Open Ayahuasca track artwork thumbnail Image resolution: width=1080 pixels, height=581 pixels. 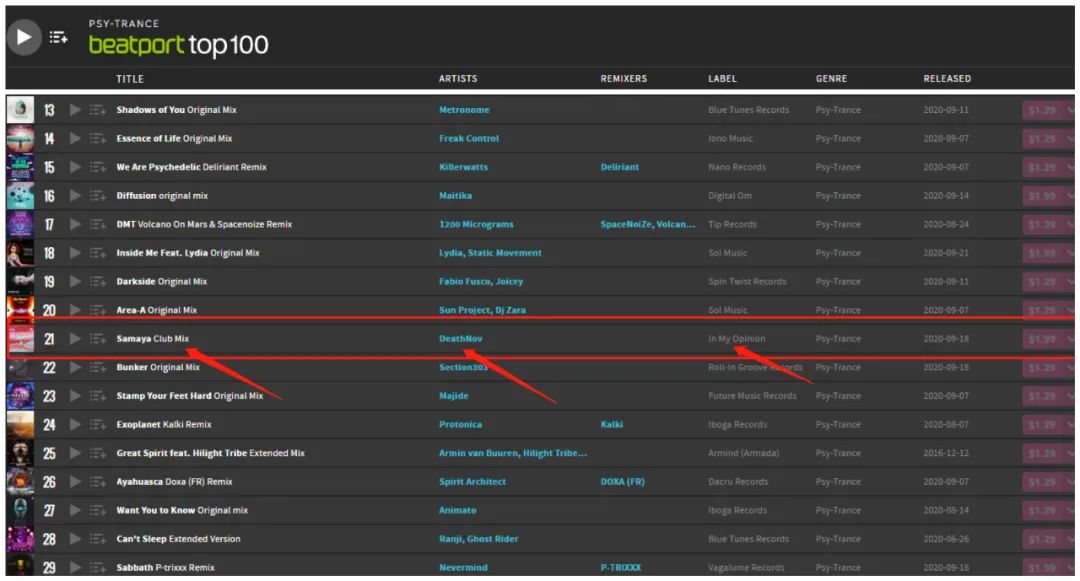click(20, 482)
